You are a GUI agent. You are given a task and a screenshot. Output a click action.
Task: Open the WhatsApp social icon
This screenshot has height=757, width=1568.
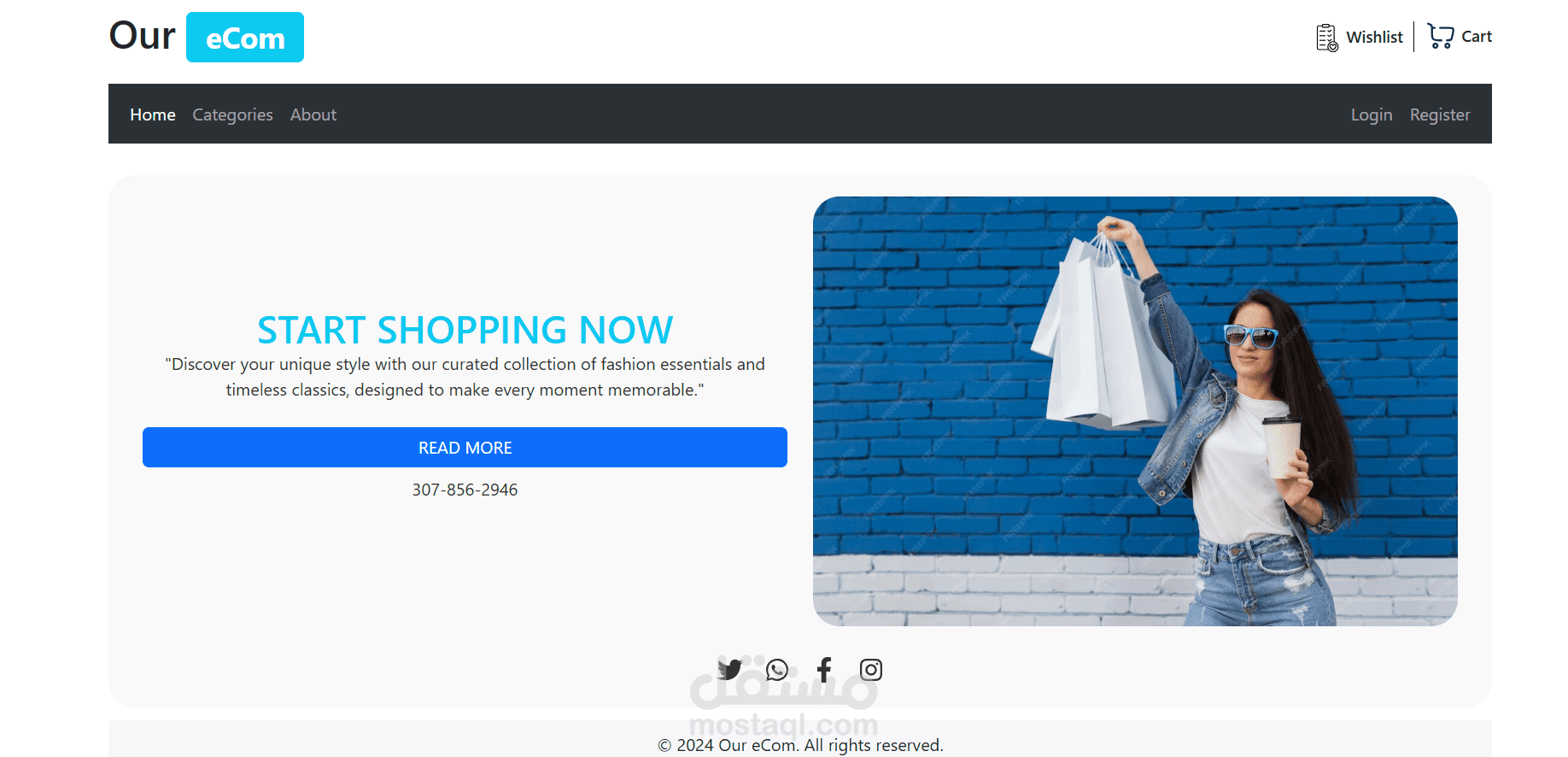777,670
